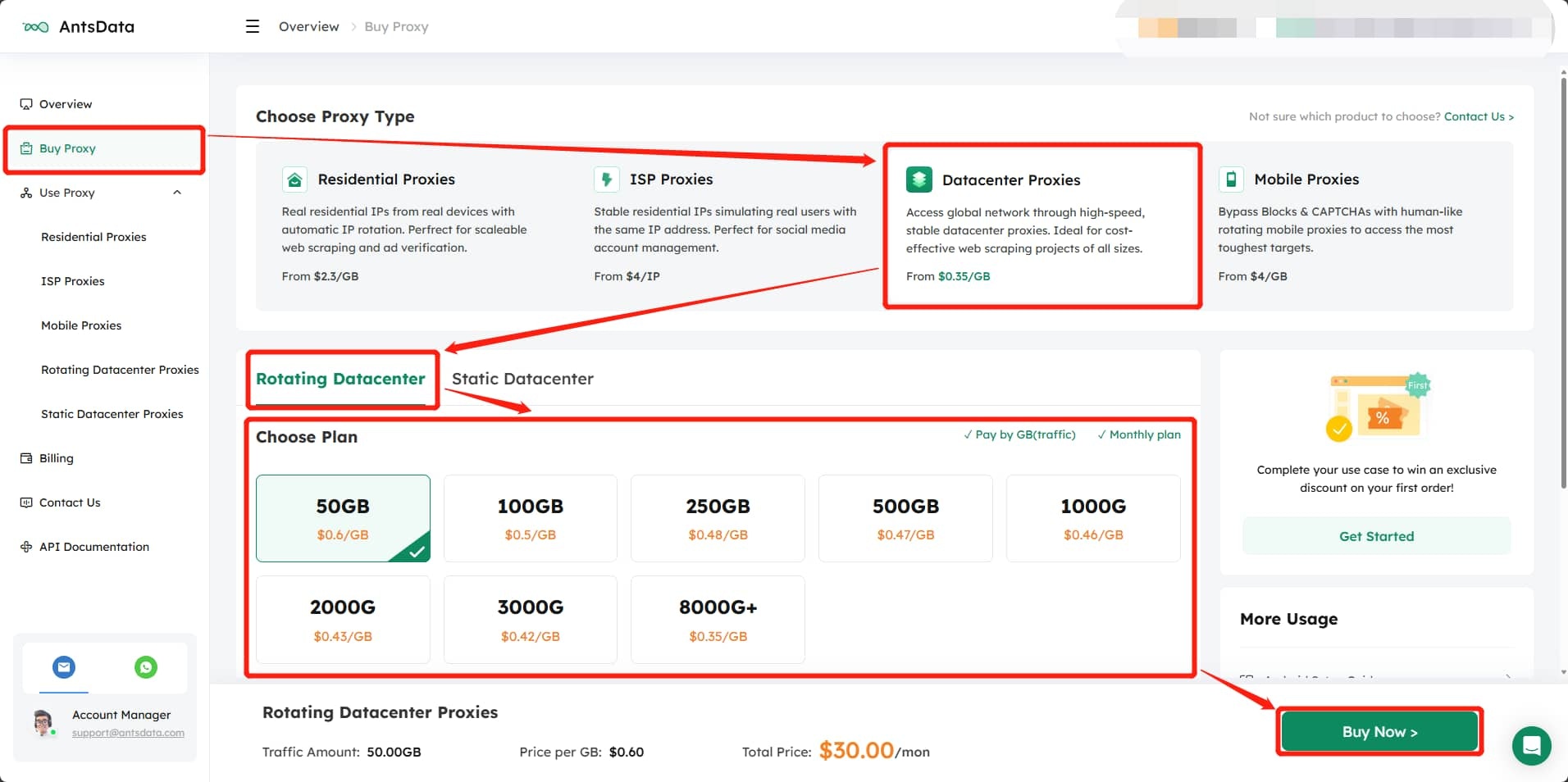1568x782 pixels.
Task: Click the discount coupon illustration
Action: (1377, 407)
